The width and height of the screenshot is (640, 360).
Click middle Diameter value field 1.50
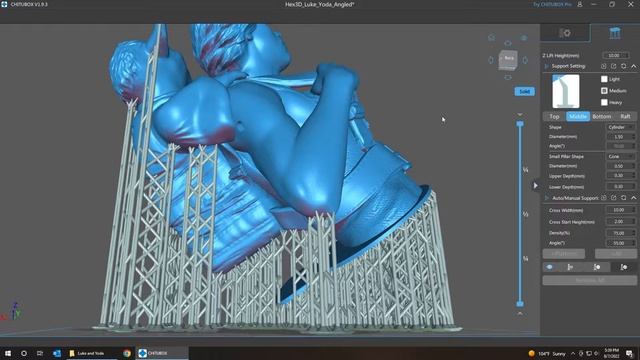620,137
